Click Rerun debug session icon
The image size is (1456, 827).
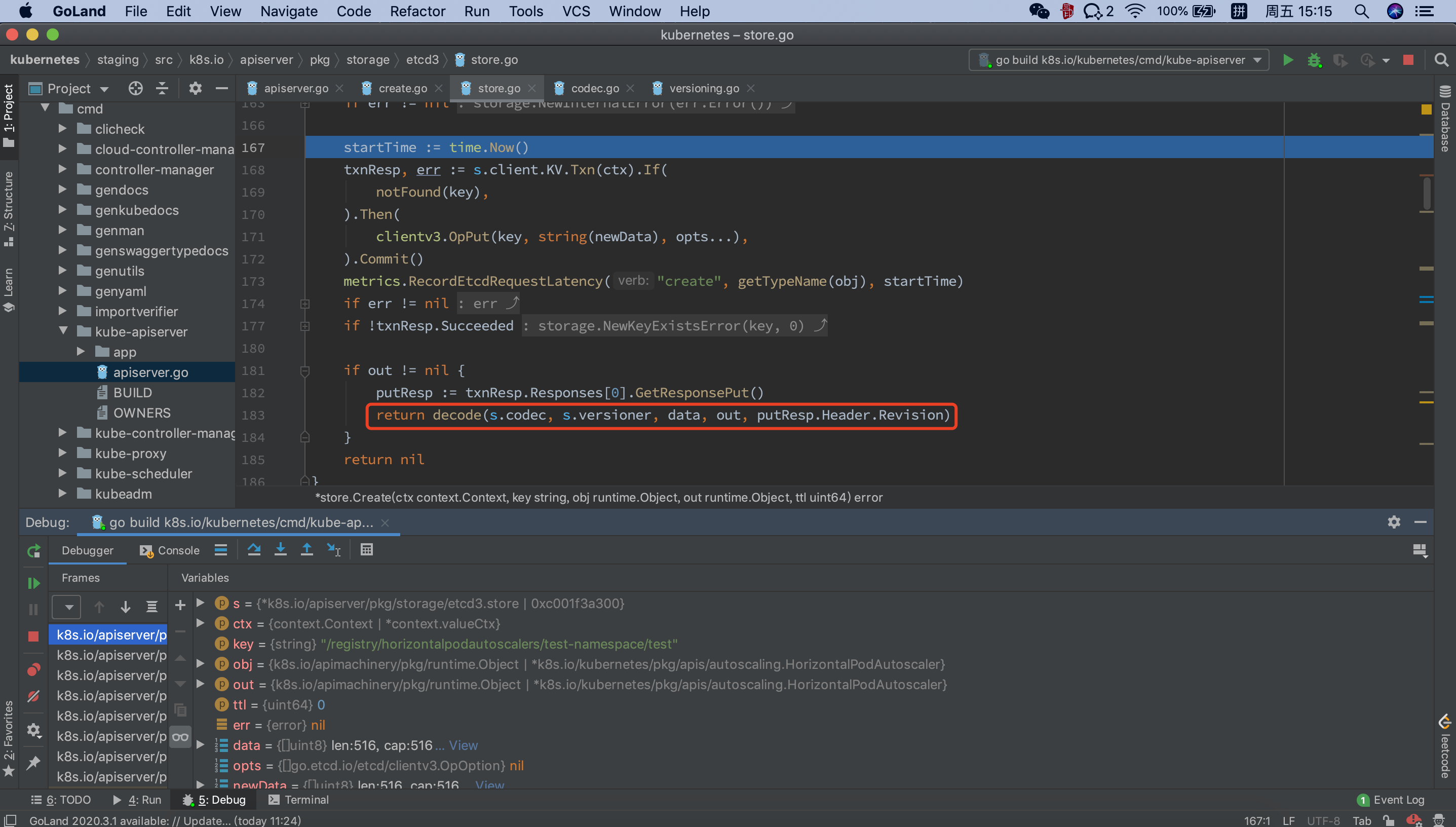pos(33,550)
